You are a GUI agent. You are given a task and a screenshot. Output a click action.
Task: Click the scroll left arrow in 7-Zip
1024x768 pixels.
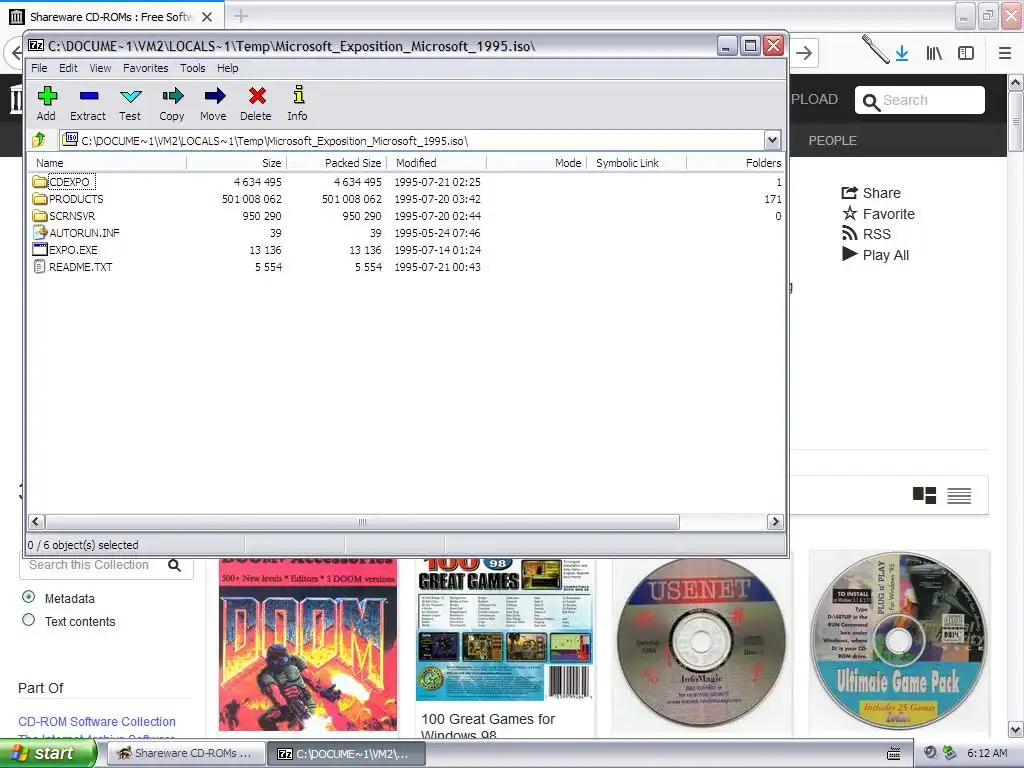[x=37, y=522]
